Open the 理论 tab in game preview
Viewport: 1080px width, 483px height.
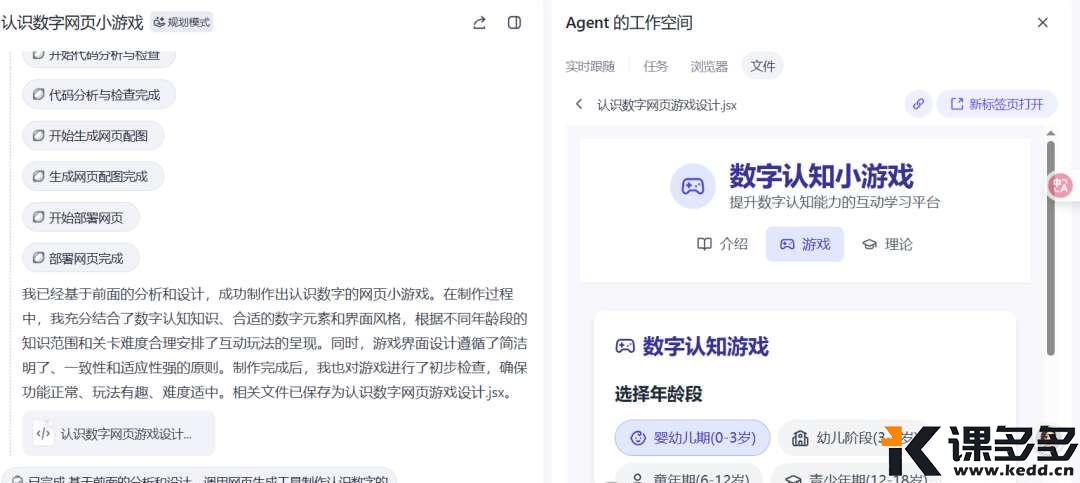pyautogui.click(x=887, y=244)
